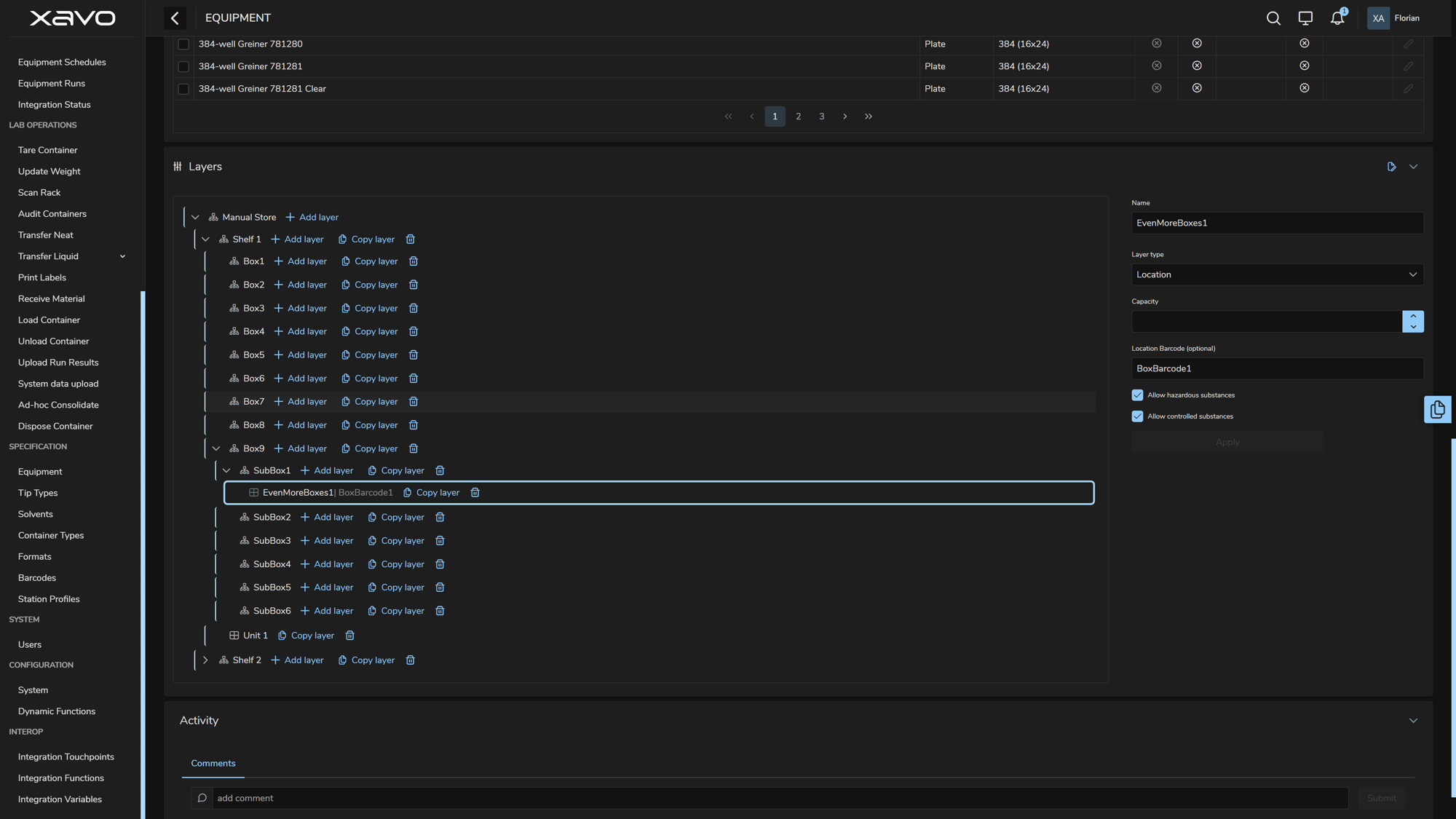Viewport: 1456px width, 819px height.
Task: Add layer to Box6
Action: coord(300,379)
